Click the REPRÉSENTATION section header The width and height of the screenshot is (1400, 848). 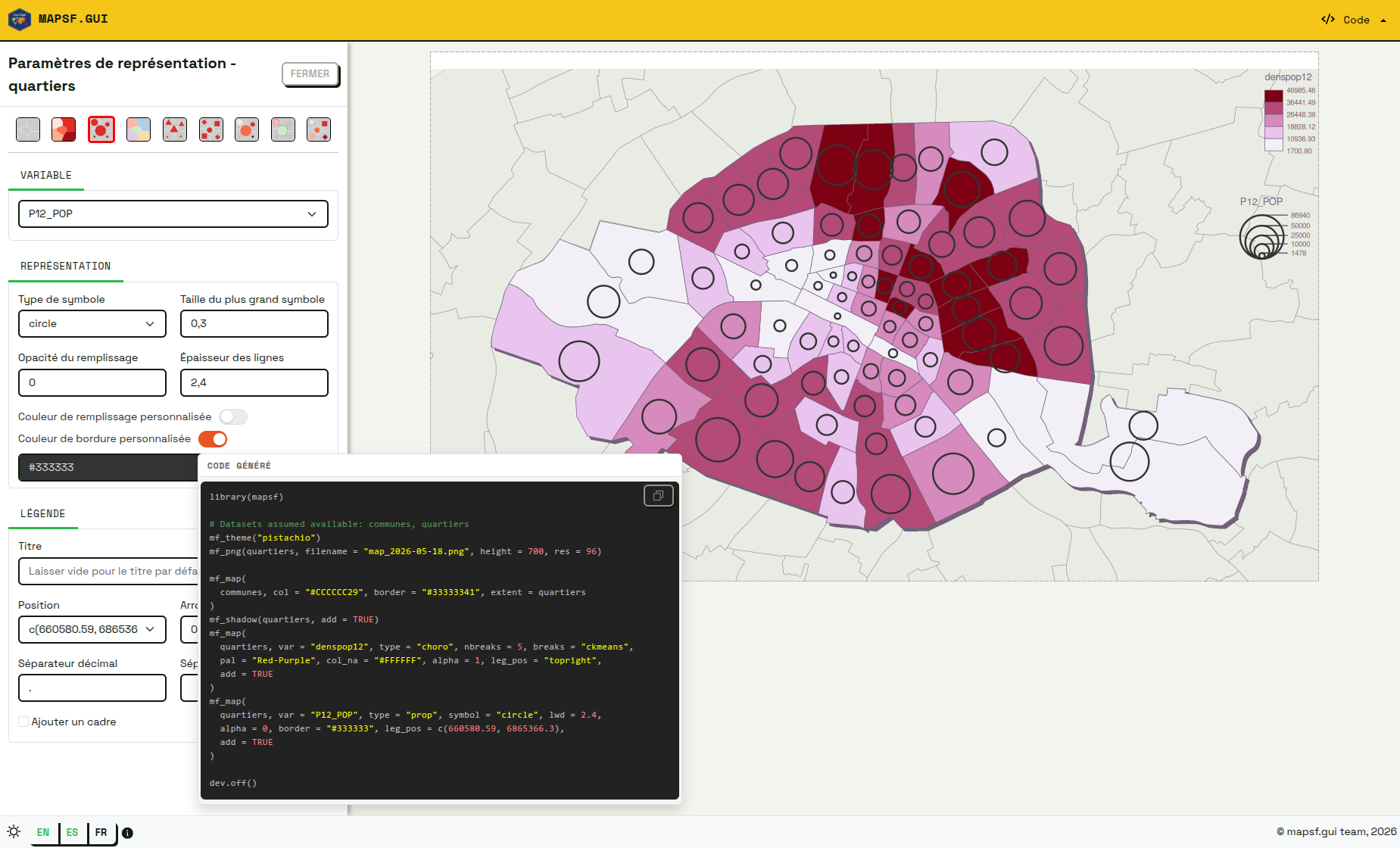pos(66,266)
